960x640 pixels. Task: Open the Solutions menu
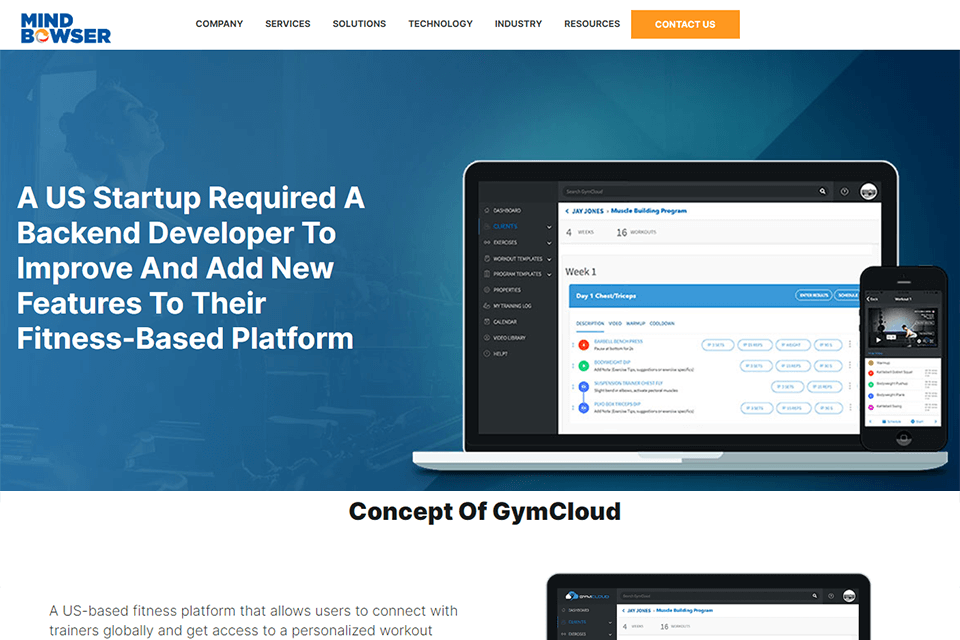pos(359,24)
